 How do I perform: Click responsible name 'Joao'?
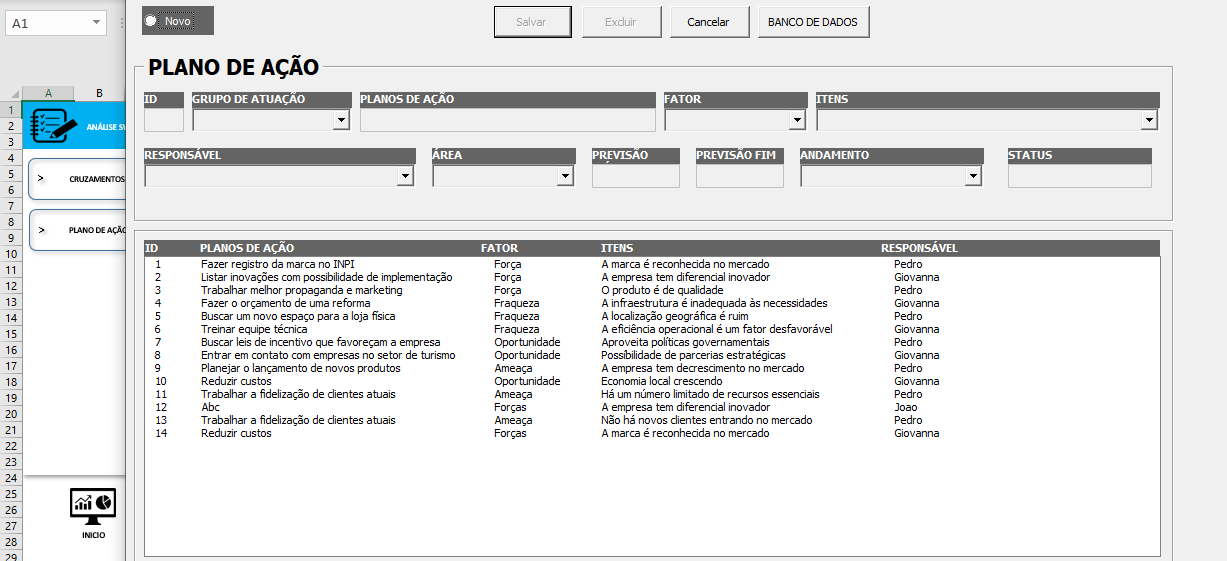click(906, 407)
